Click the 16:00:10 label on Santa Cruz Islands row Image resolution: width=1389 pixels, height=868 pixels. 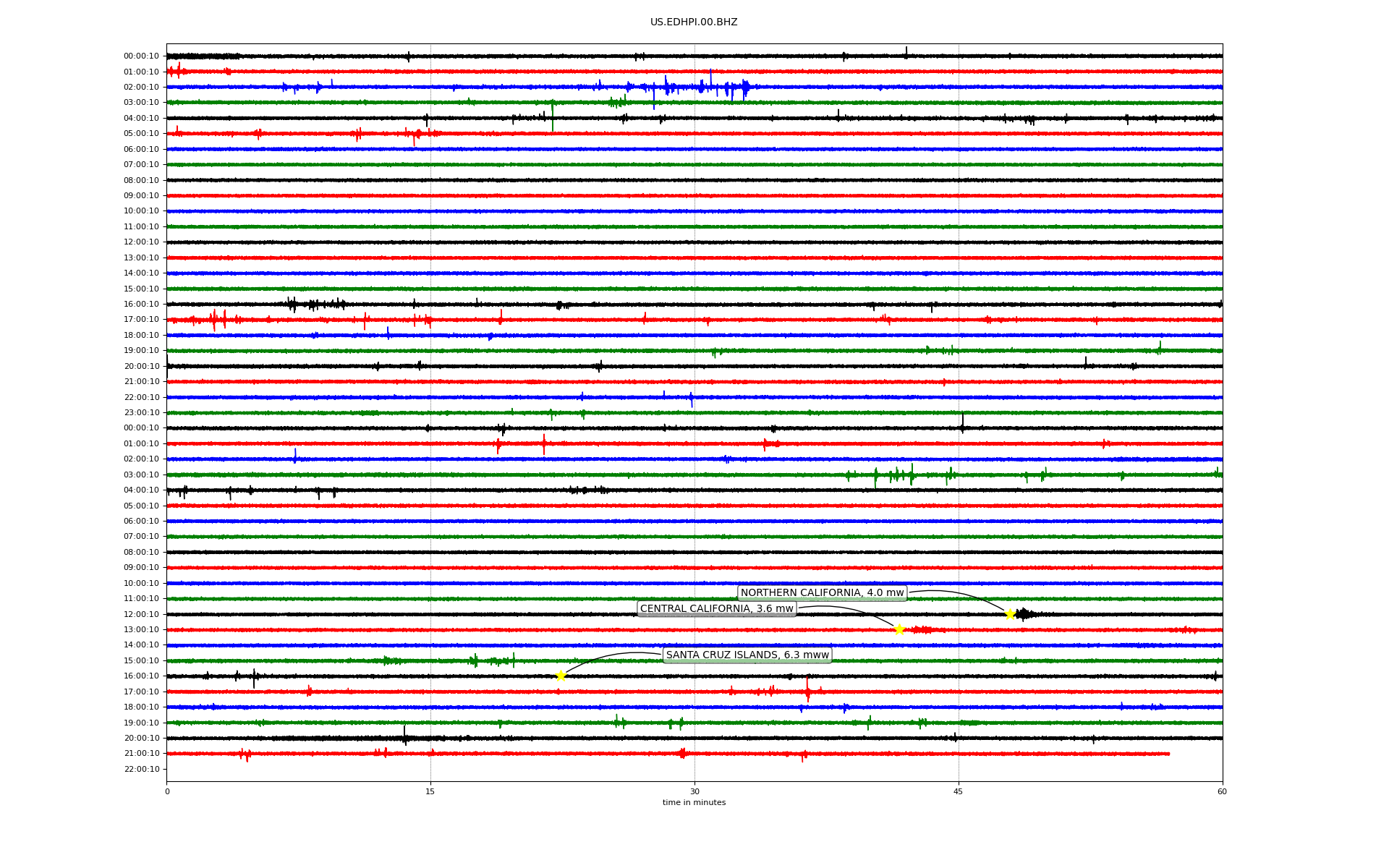click(x=142, y=676)
